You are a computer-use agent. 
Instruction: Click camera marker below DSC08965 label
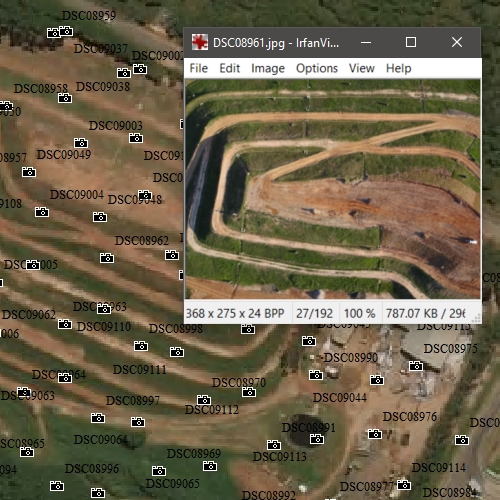click(27, 452)
